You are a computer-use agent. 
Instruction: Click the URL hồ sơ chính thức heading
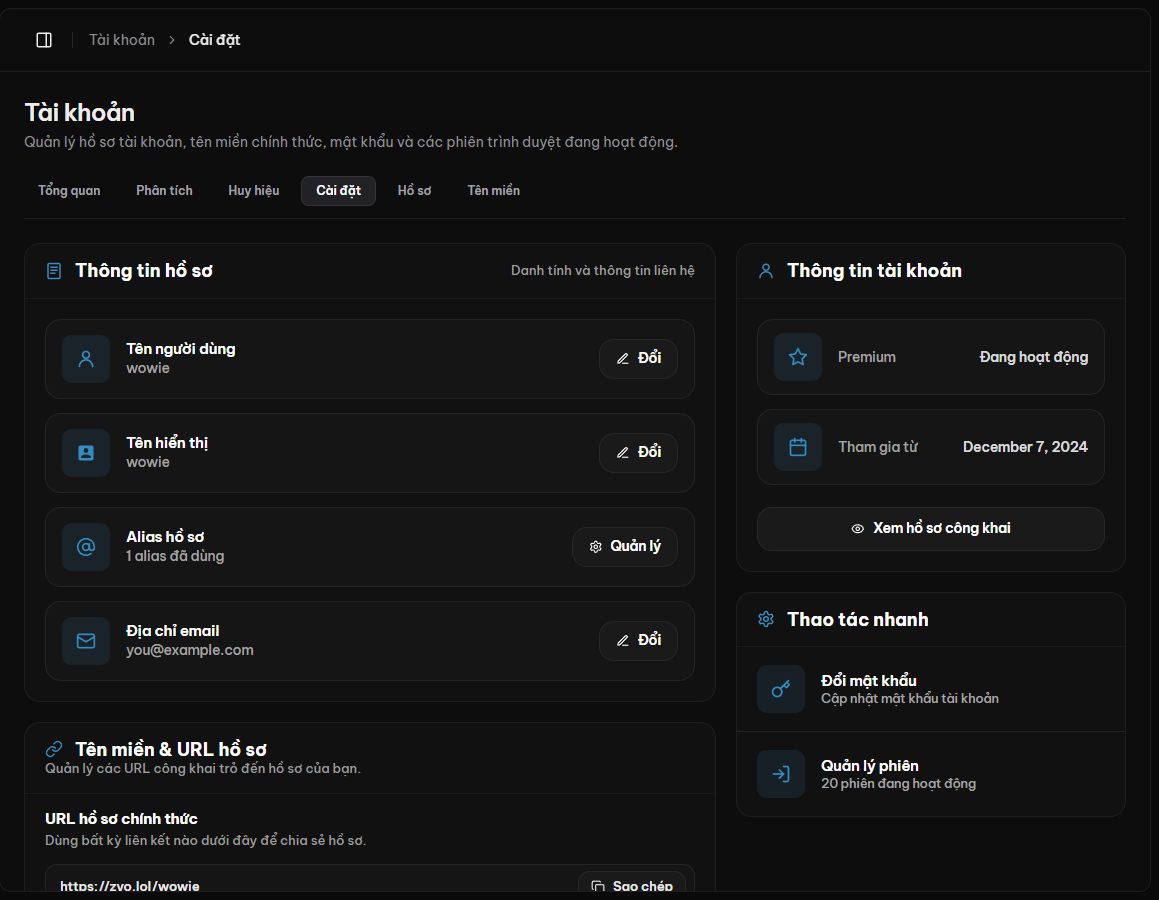(x=121, y=819)
